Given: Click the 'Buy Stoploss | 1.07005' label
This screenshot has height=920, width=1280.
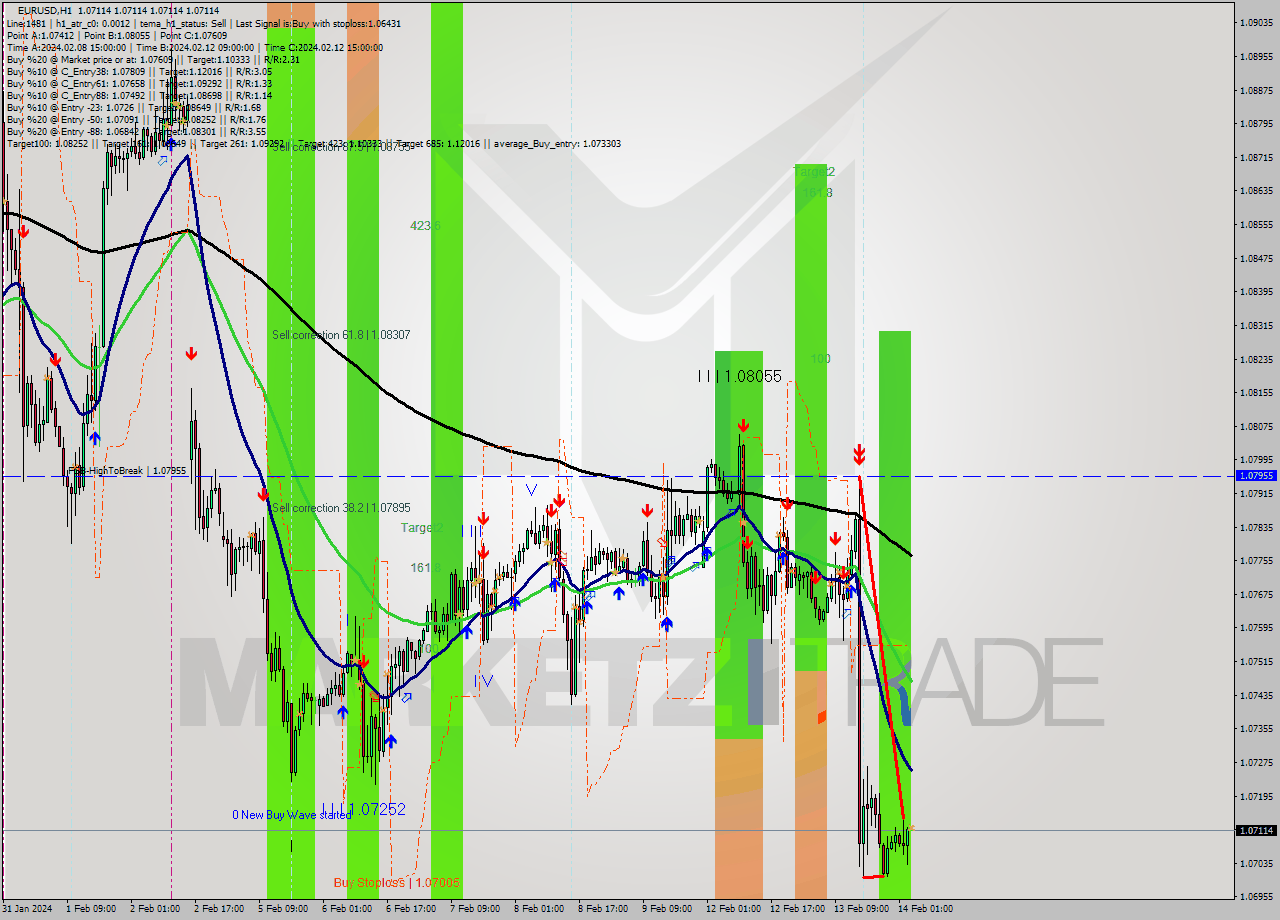Looking at the screenshot, I should tap(397, 883).
